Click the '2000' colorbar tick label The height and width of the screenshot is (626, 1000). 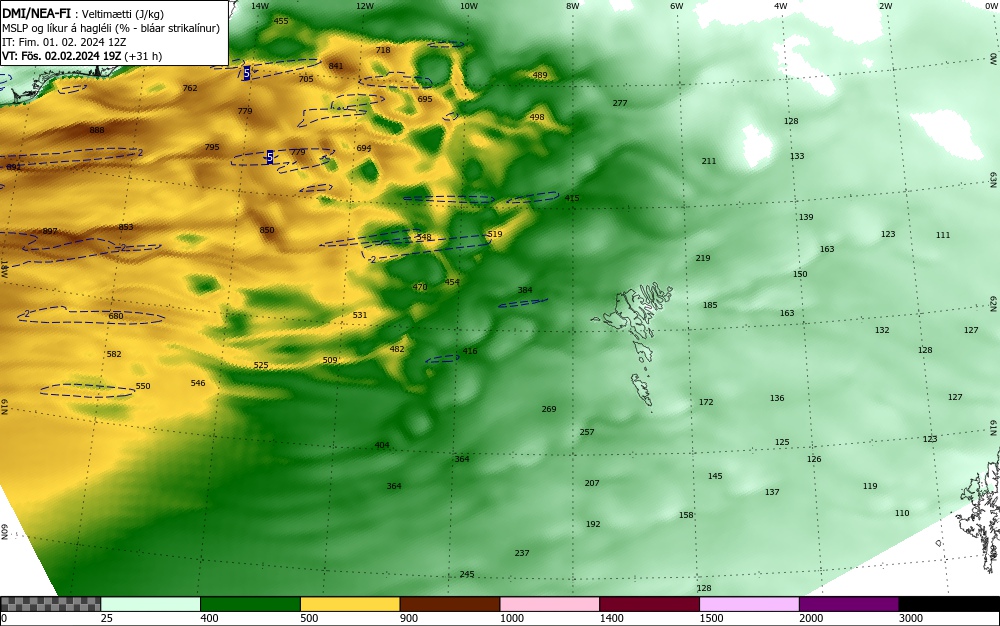point(811,618)
